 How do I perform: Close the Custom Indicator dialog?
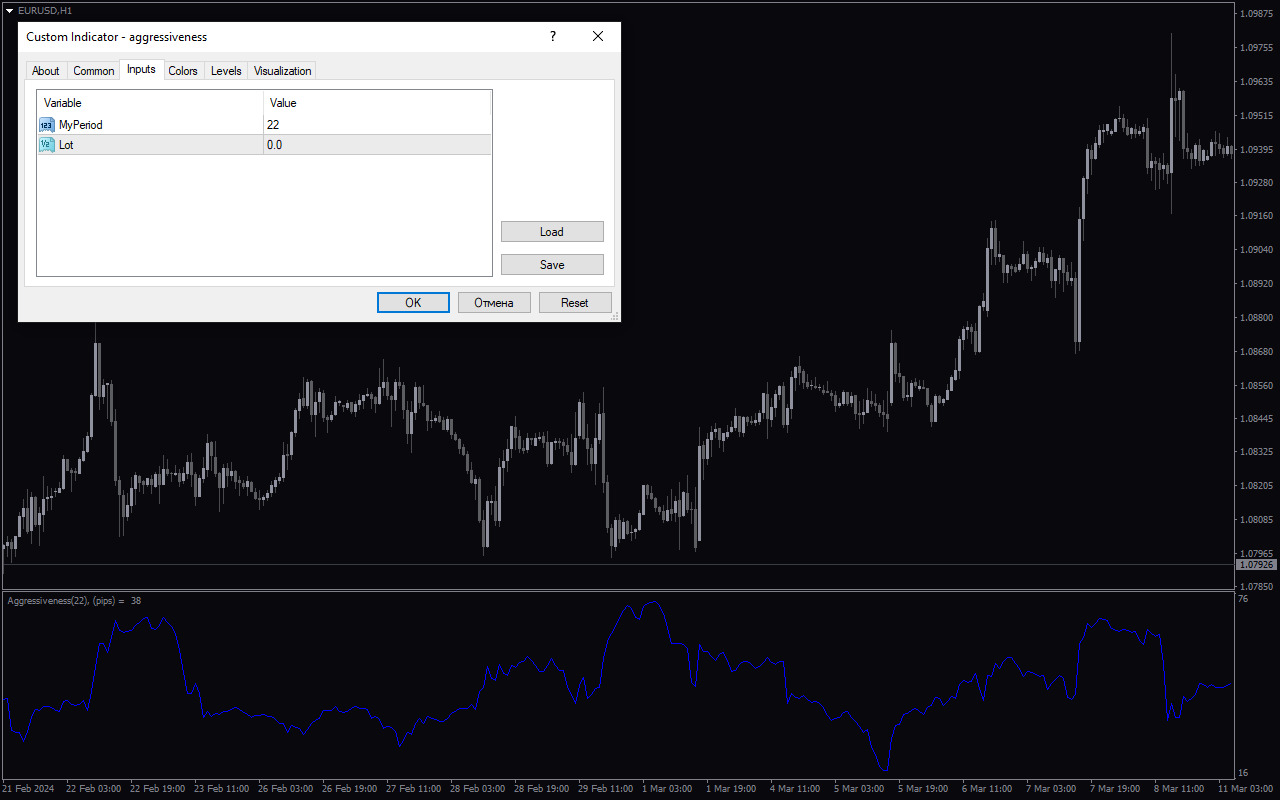598,37
